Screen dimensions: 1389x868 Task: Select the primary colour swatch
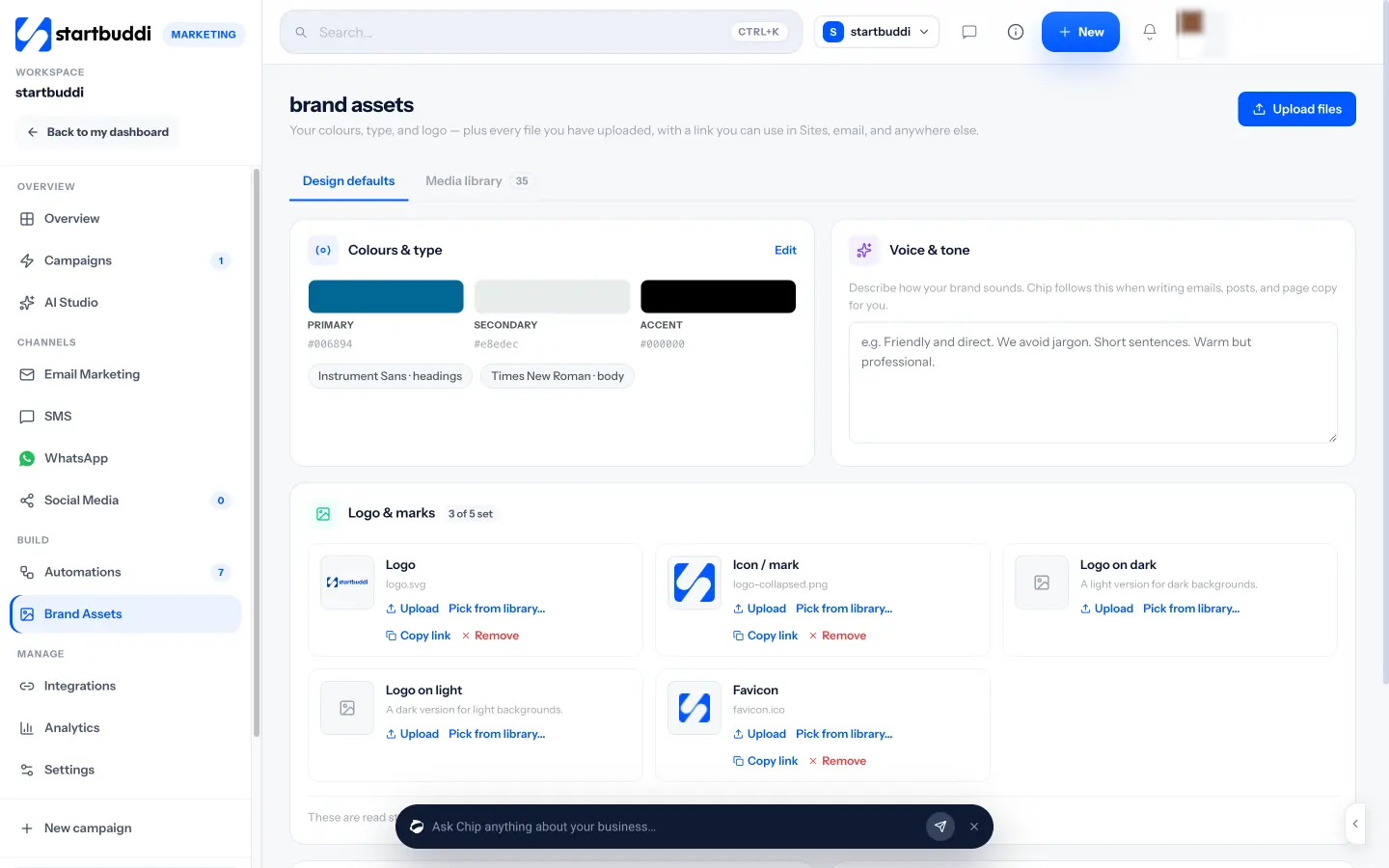pos(386,296)
